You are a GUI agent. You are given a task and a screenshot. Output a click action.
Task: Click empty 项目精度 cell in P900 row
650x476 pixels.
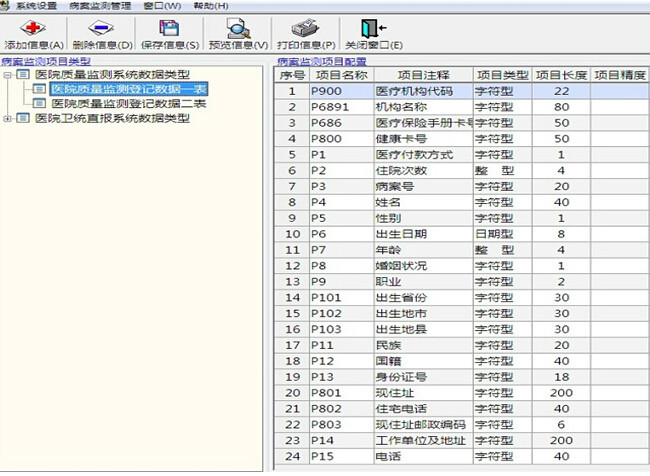coord(620,91)
